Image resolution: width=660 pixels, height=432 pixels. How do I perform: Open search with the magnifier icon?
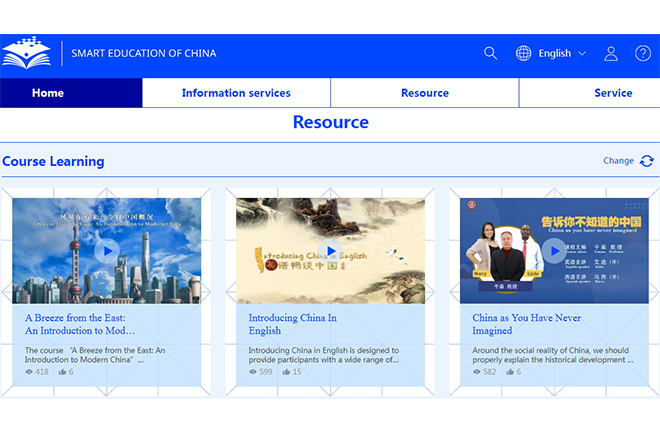pyautogui.click(x=490, y=53)
